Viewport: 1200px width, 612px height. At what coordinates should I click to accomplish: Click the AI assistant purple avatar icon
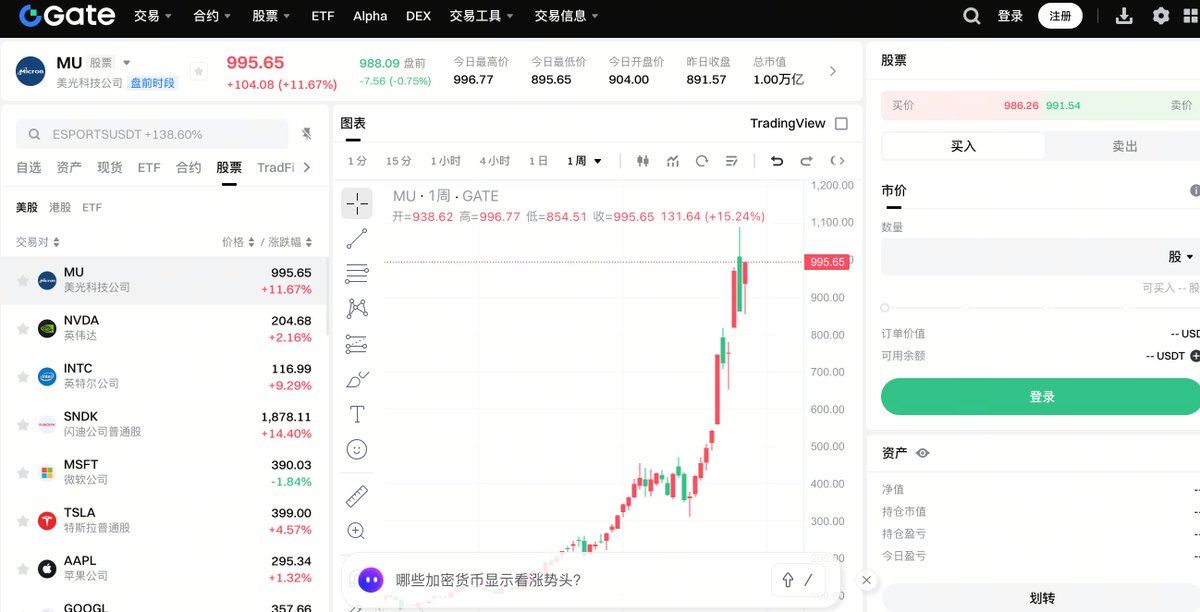371,579
